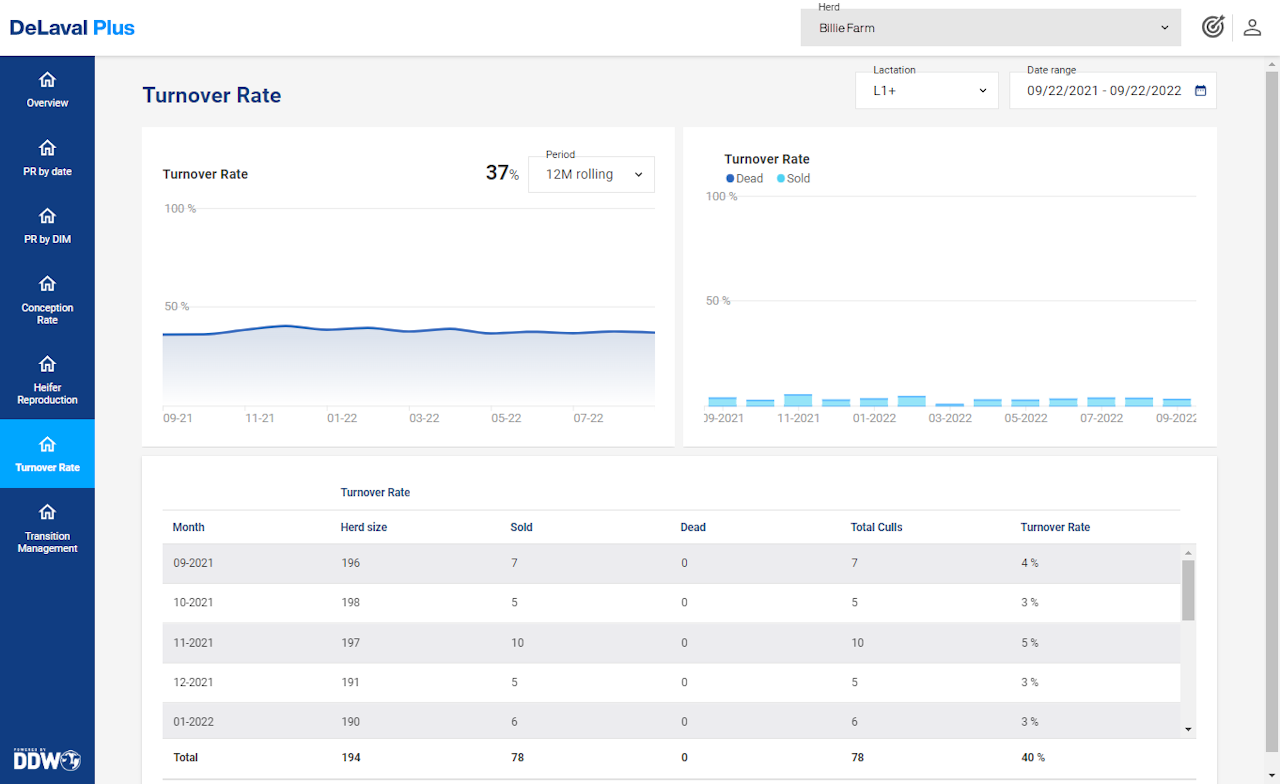The height and width of the screenshot is (784, 1280).
Task: Click the Overview home icon in sidebar
Action: 47,81
